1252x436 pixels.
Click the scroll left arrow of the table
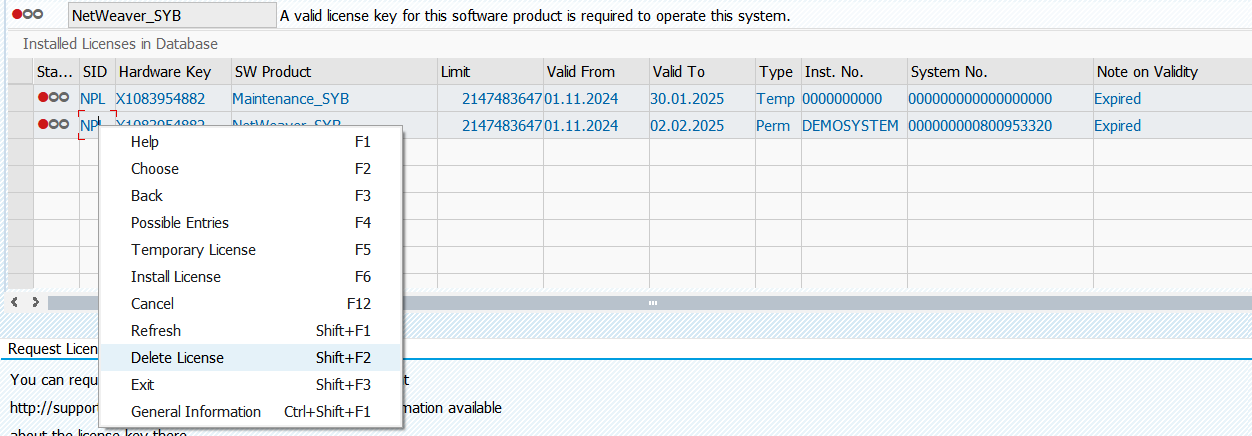(x=15, y=302)
